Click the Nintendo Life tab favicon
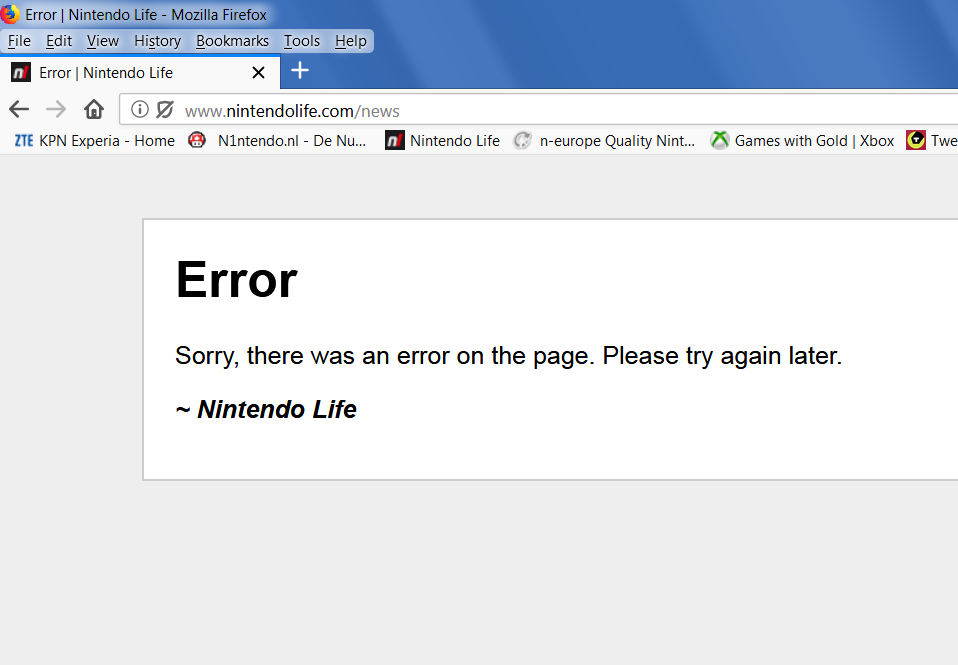 [21, 73]
